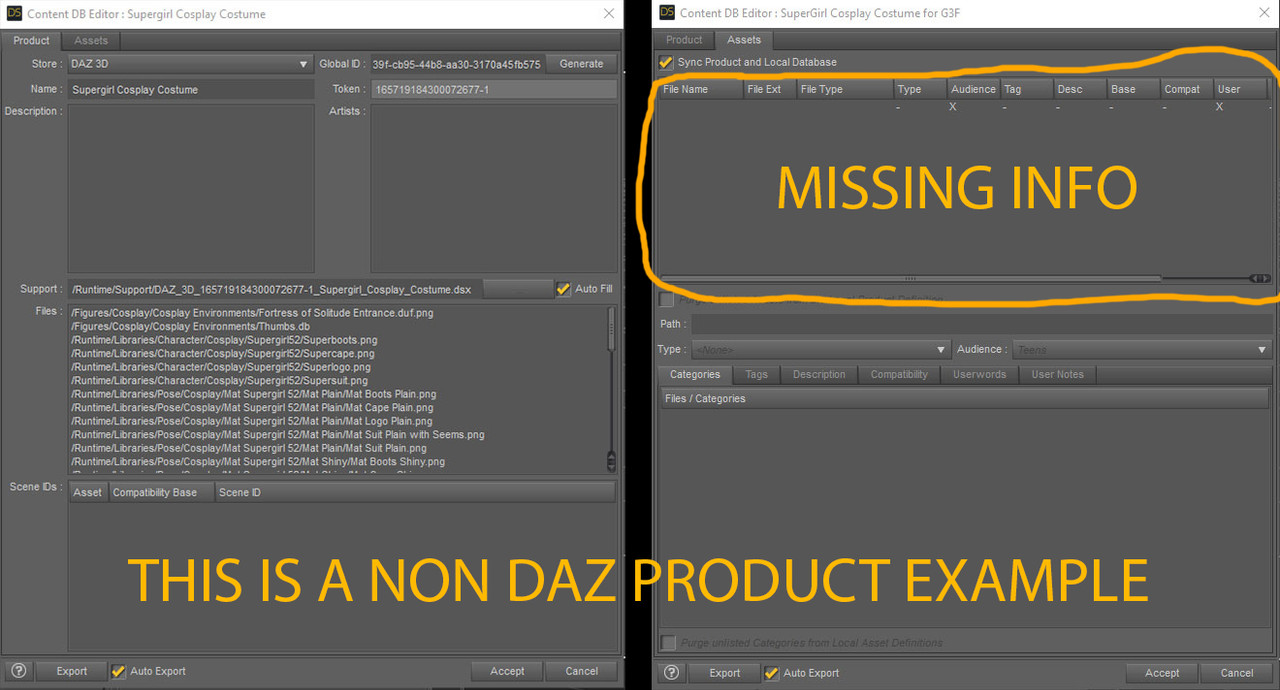Click Accept in the left editor window

click(x=507, y=671)
